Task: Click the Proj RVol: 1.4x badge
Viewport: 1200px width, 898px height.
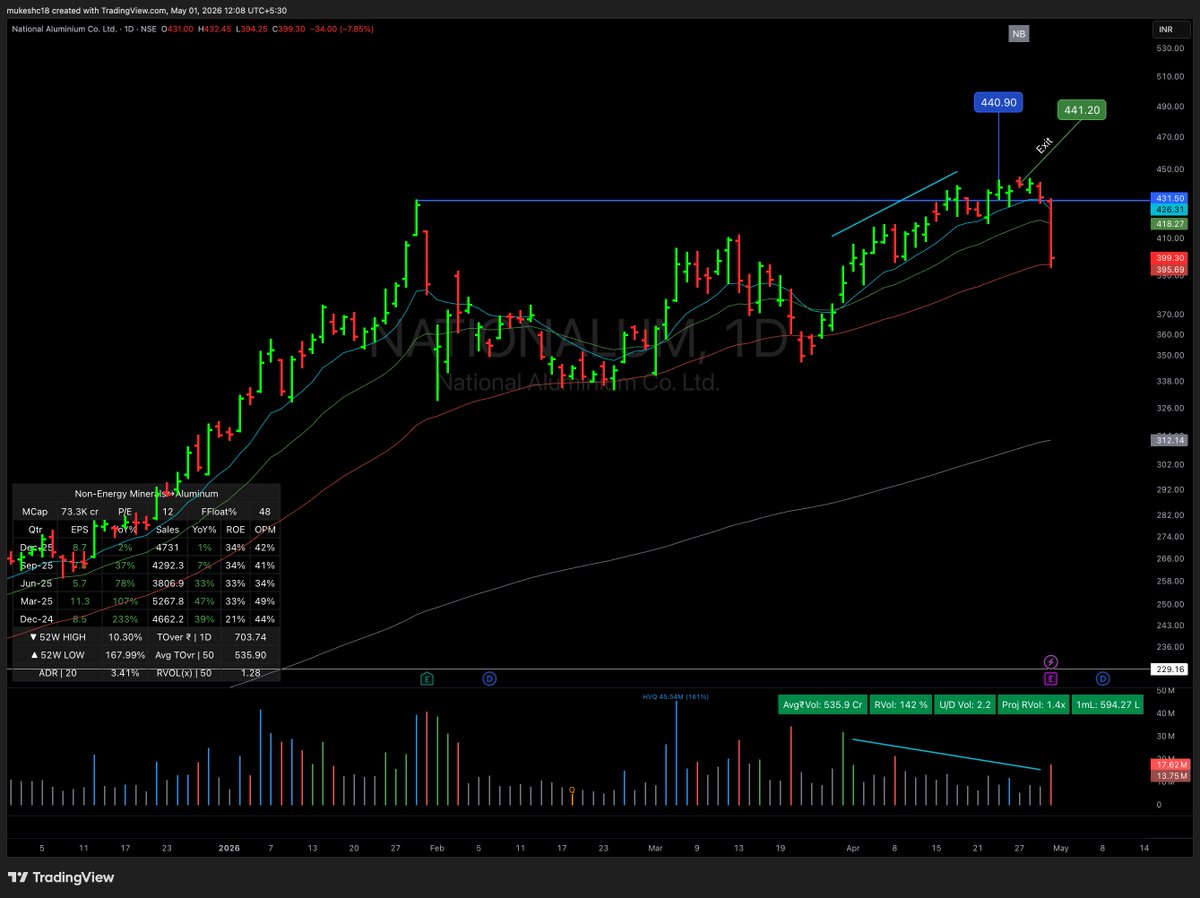Action: [x=1033, y=704]
